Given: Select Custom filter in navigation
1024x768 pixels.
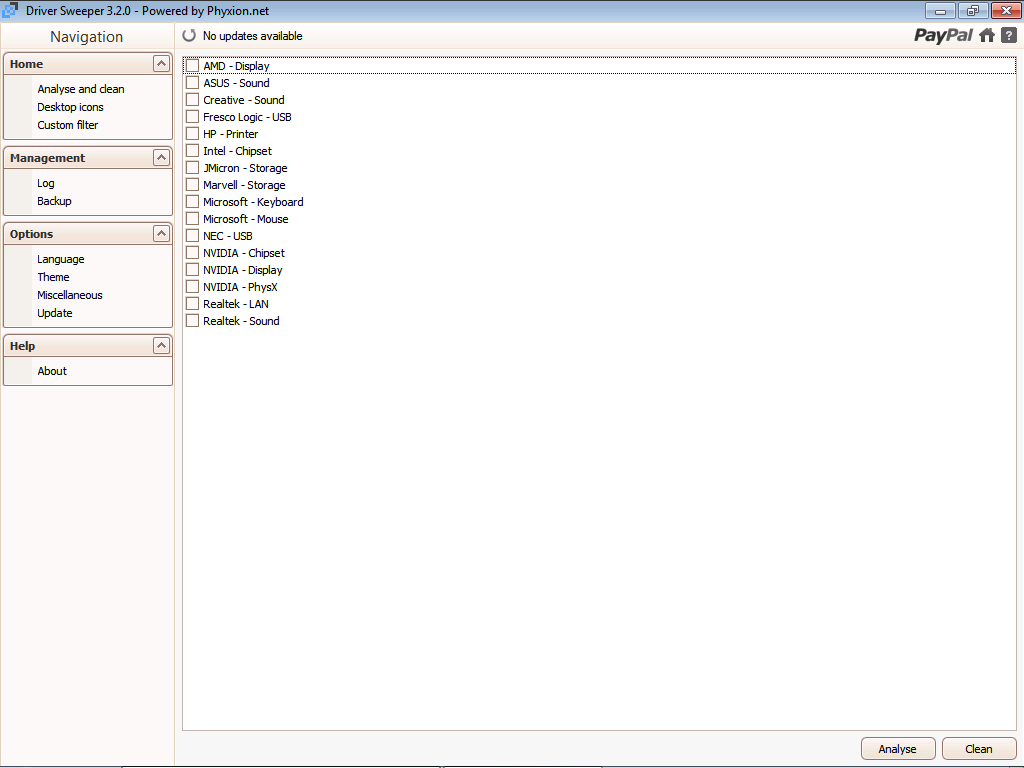Looking at the screenshot, I should [x=68, y=125].
